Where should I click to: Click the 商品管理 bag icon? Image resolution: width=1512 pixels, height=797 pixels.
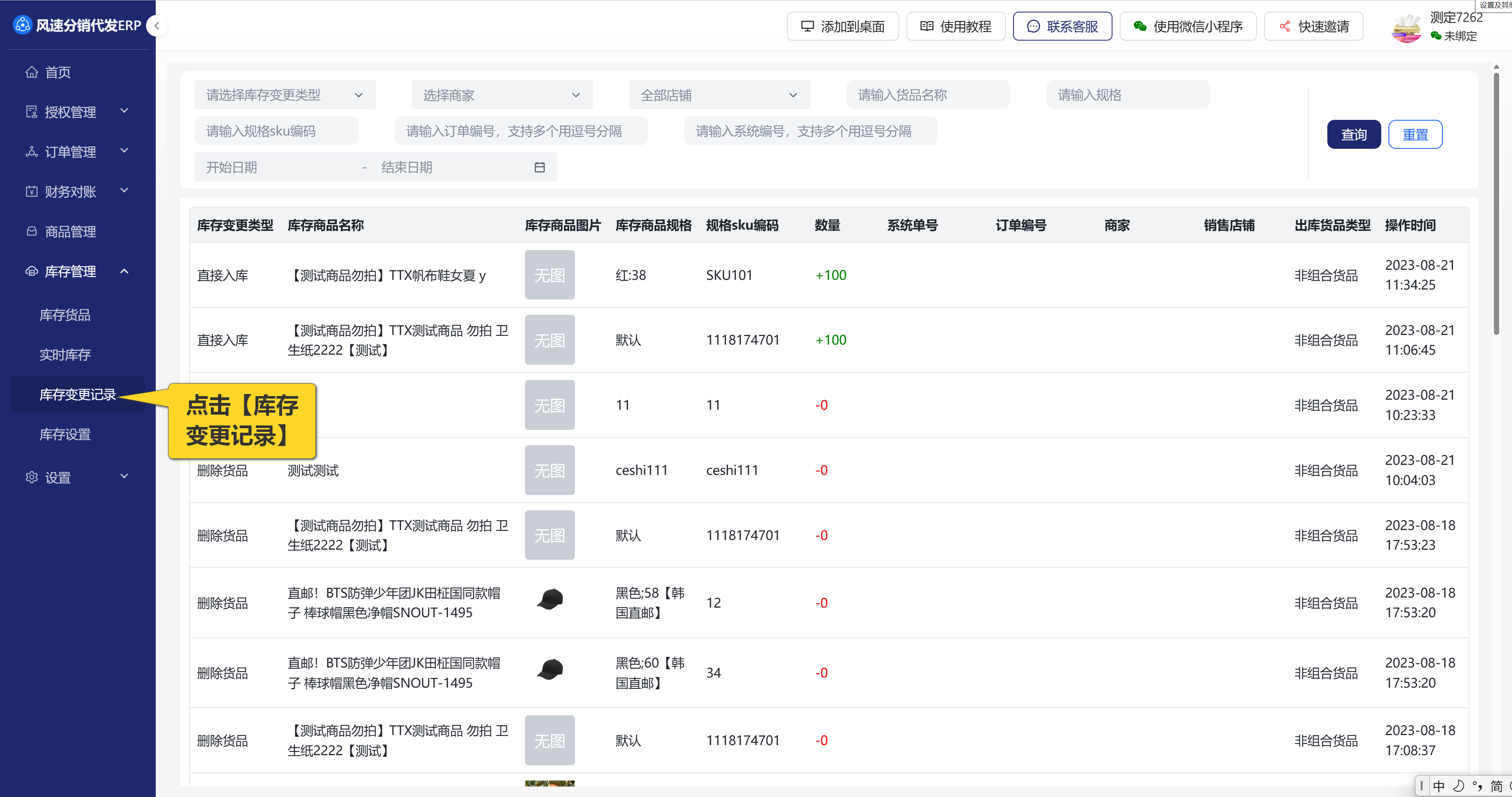click(x=32, y=231)
